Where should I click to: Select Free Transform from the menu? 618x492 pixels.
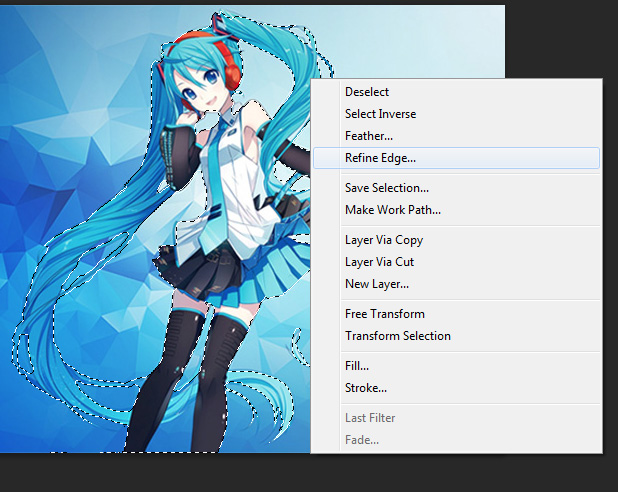(x=456, y=314)
